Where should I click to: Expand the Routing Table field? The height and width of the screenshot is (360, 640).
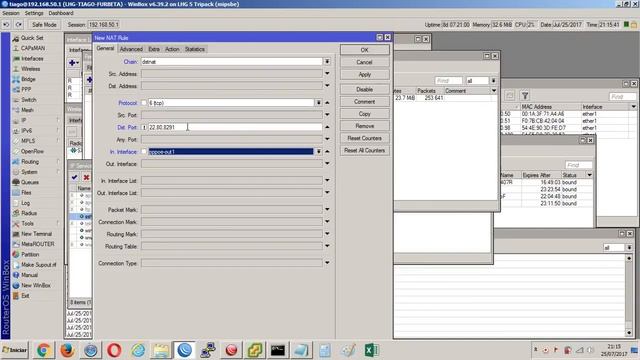tap(327, 247)
